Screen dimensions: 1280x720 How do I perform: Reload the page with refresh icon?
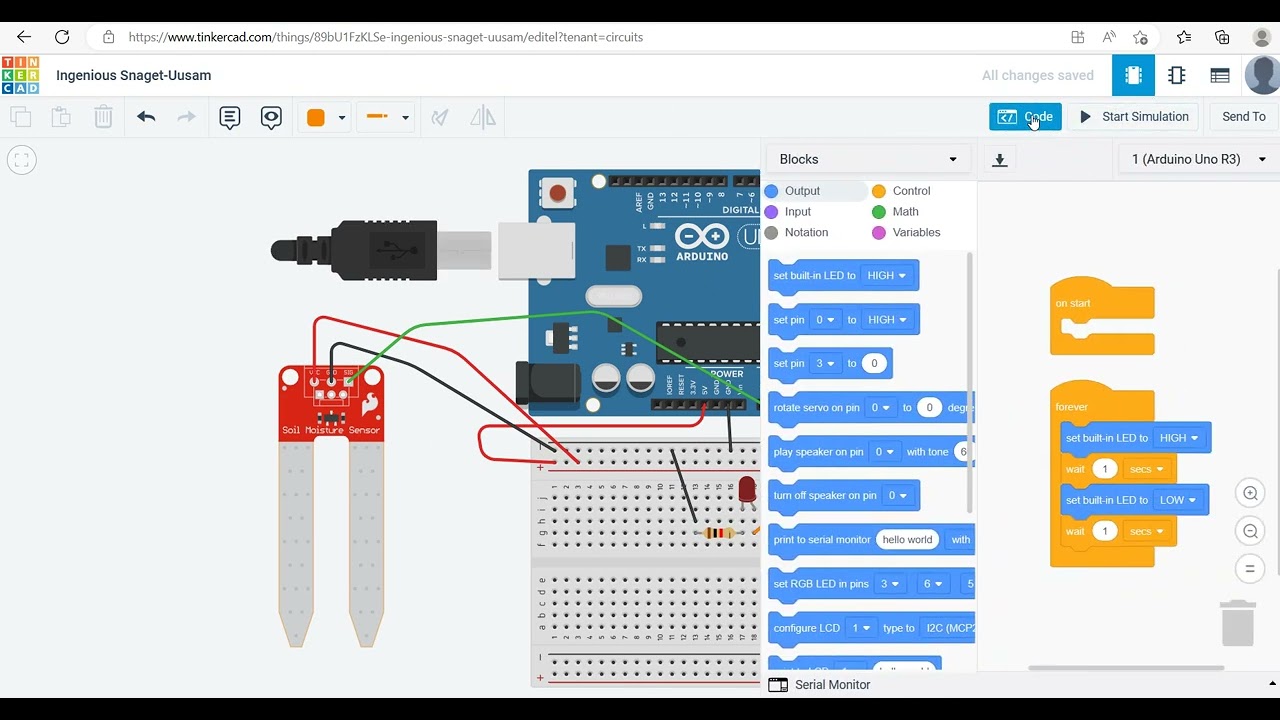coord(62,37)
